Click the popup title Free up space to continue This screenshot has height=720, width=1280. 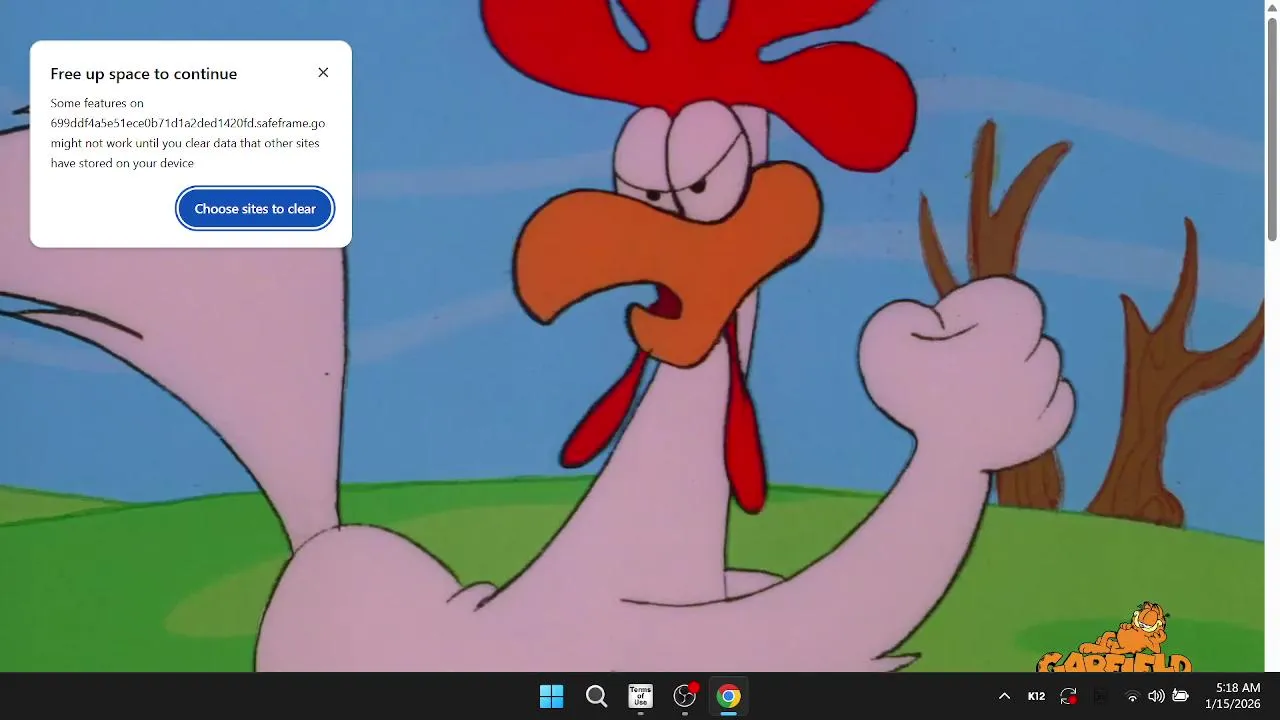pos(144,74)
